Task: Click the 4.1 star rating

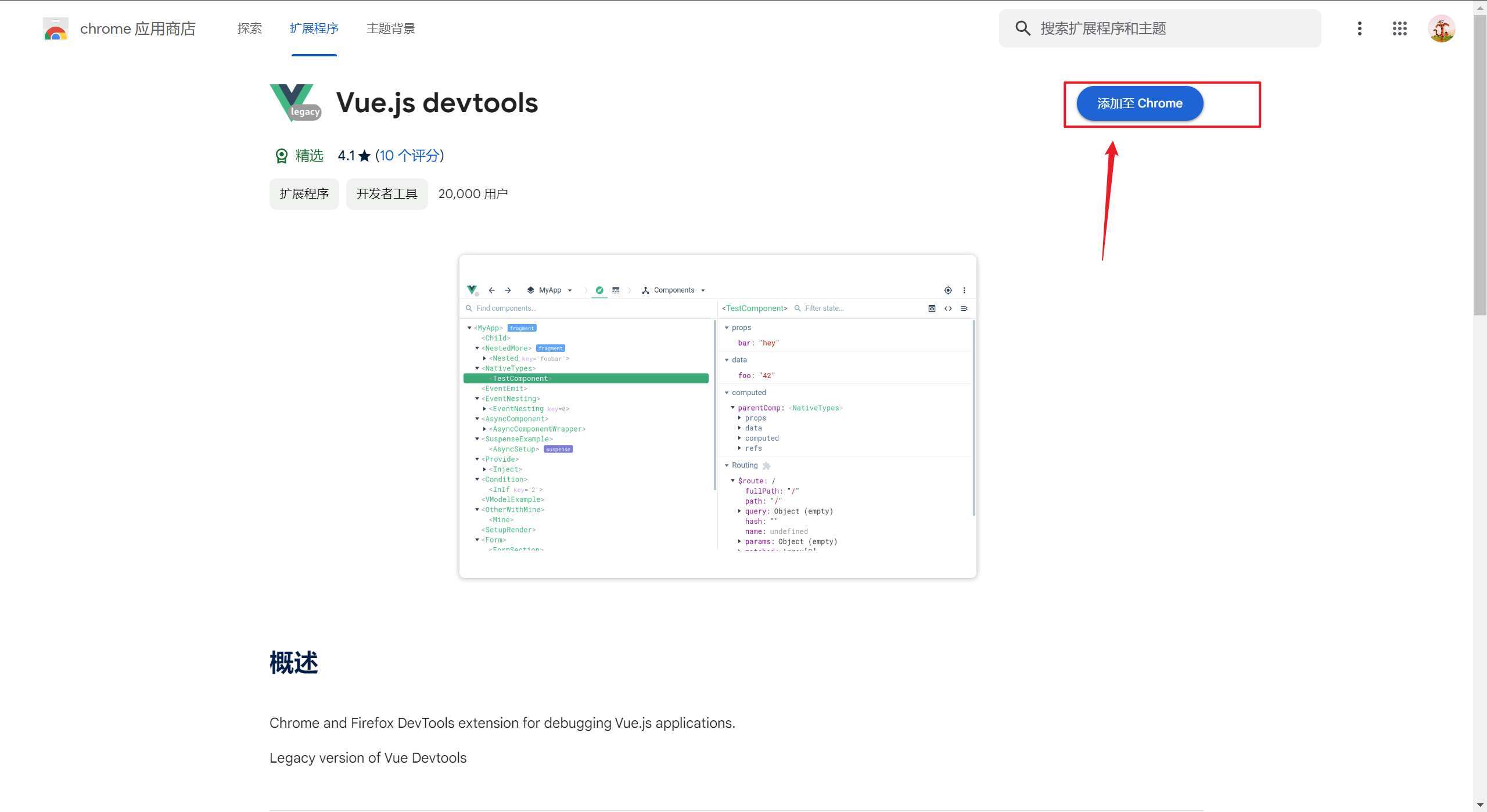Action: [354, 156]
